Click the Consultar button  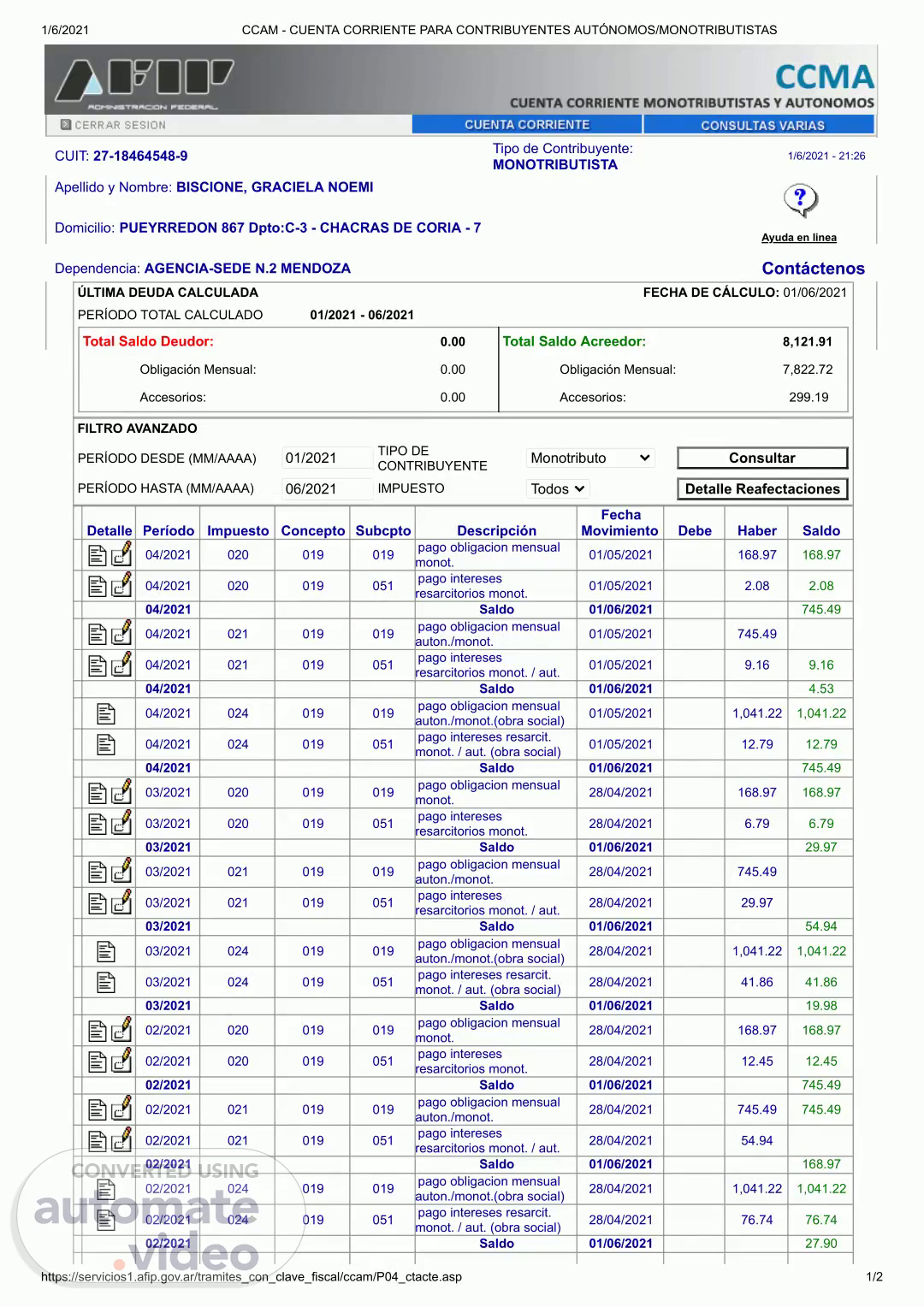coord(762,458)
